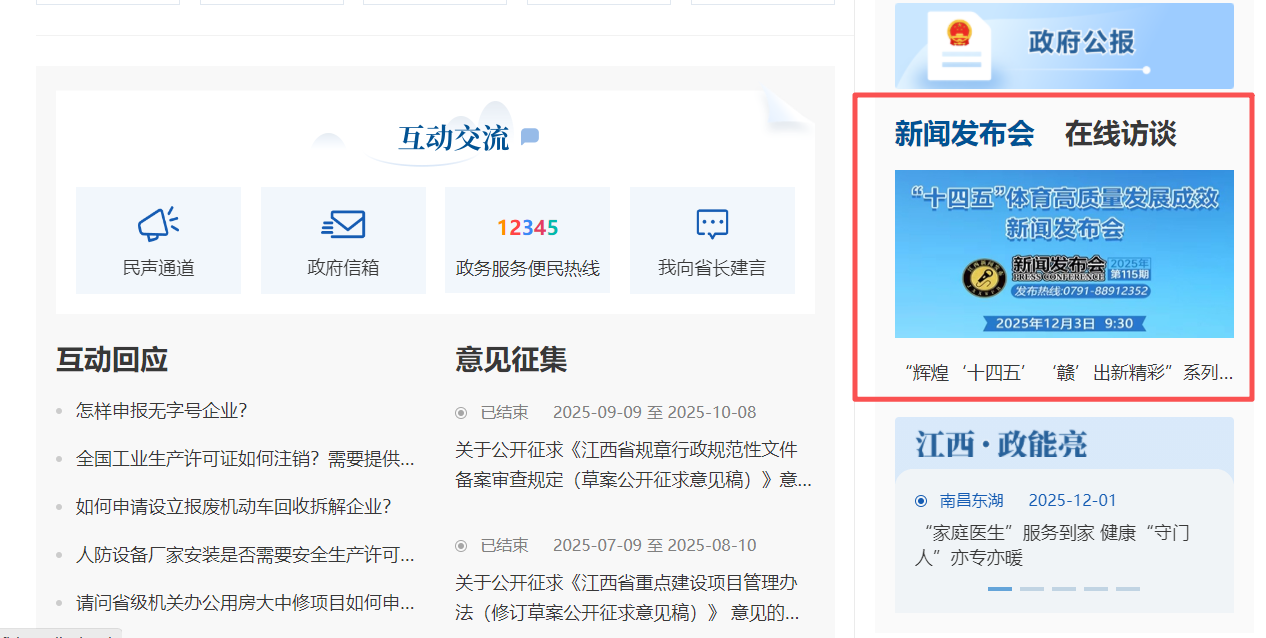
Task: Click the 我向省长建言 speech bubble icon
Action: tap(712, 224)
